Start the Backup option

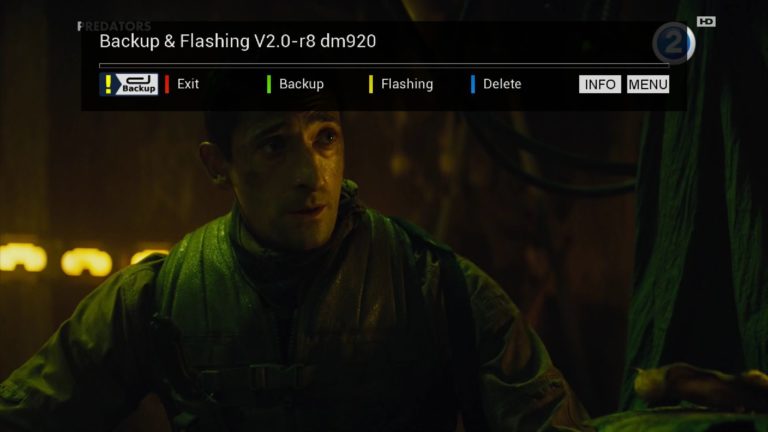[x=301, y=84]
